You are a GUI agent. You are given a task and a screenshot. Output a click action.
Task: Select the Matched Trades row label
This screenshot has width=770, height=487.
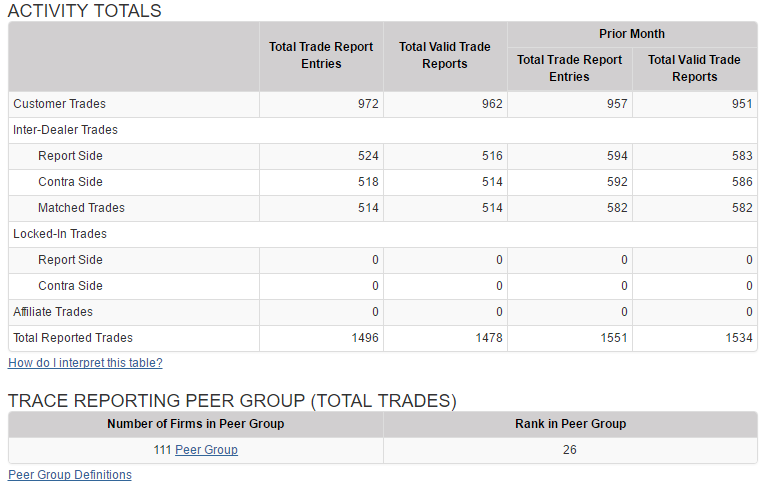[x=81, y=208]
